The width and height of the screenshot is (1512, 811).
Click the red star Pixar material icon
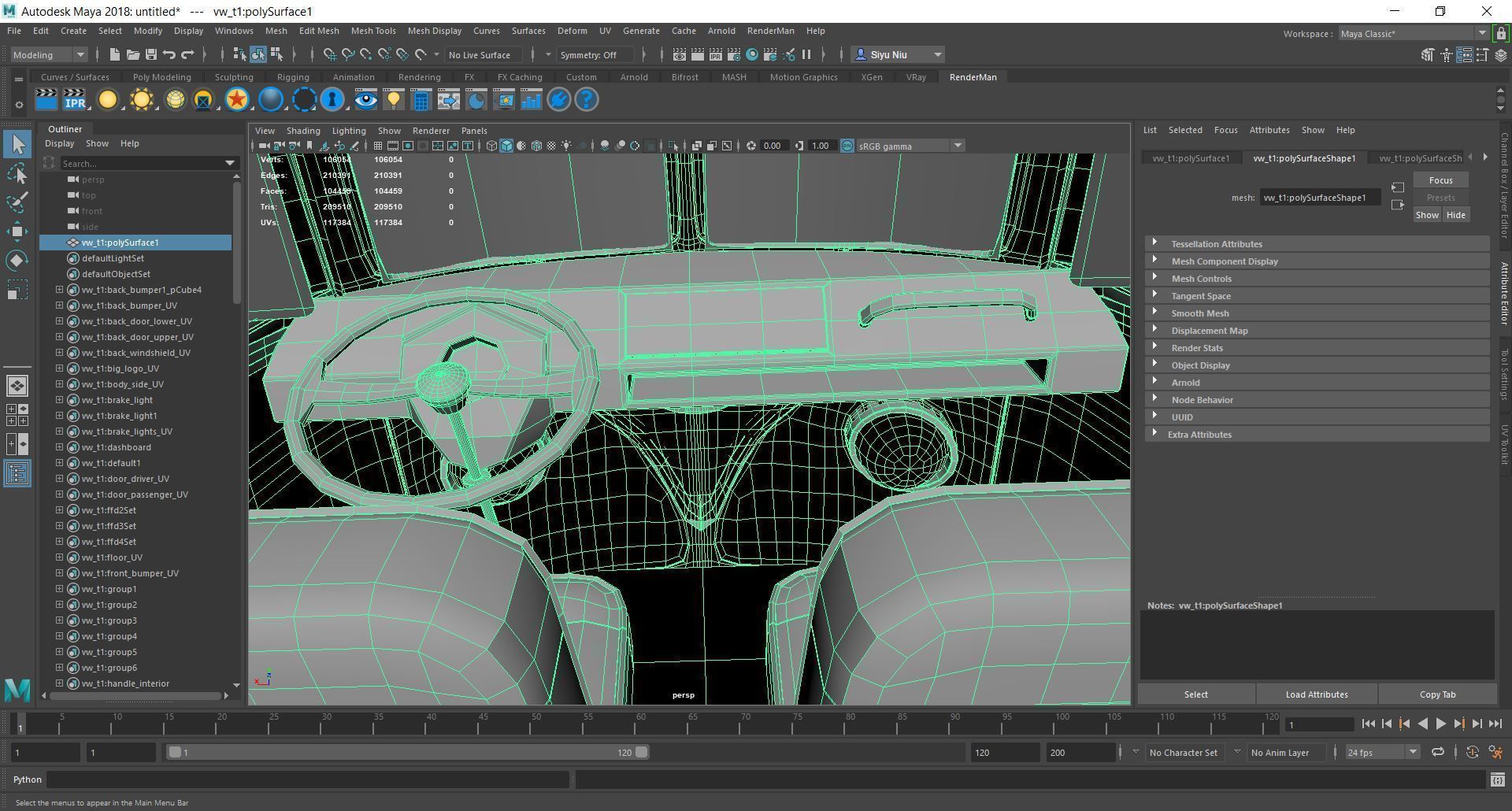coord(236,100)
